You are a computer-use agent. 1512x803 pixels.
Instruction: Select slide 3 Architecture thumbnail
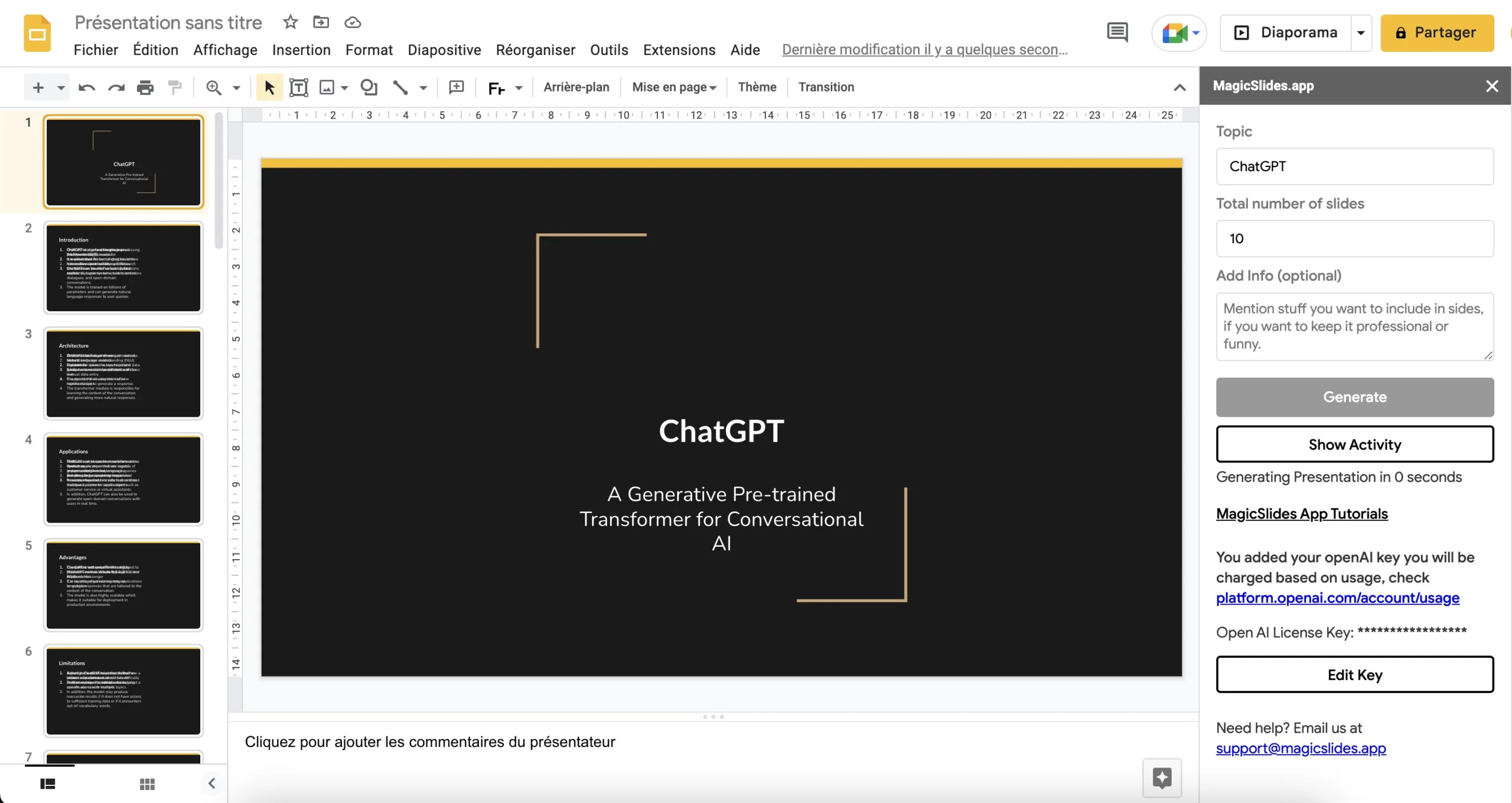pyautogui.click(x=123, y=374)
